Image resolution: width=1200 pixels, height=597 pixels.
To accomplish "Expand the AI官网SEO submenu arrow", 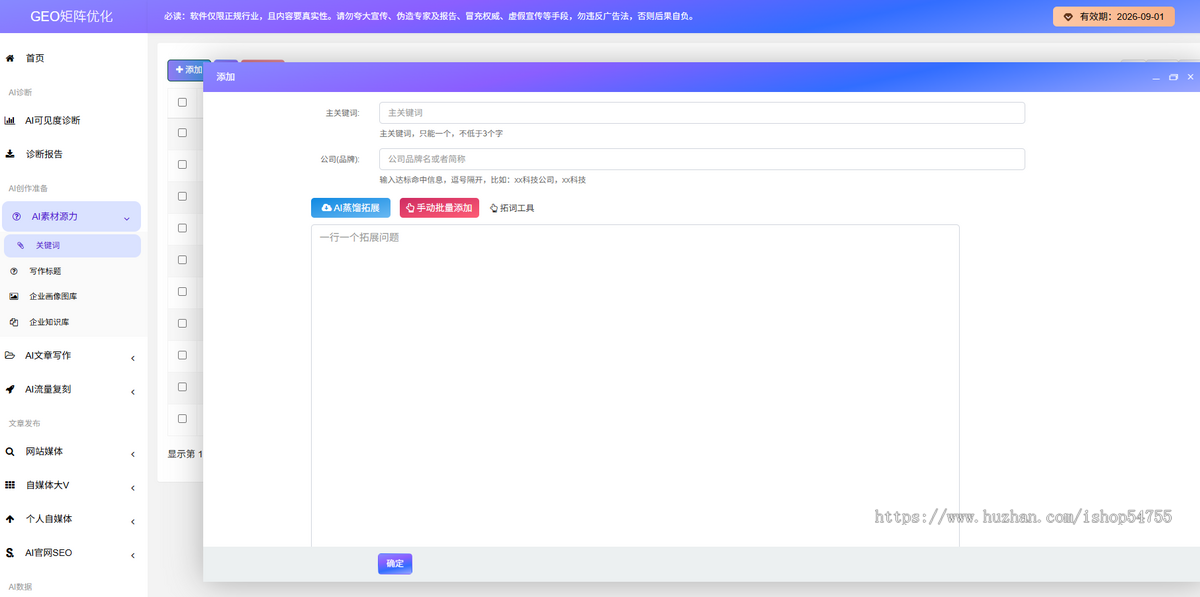I will [133, 555].
